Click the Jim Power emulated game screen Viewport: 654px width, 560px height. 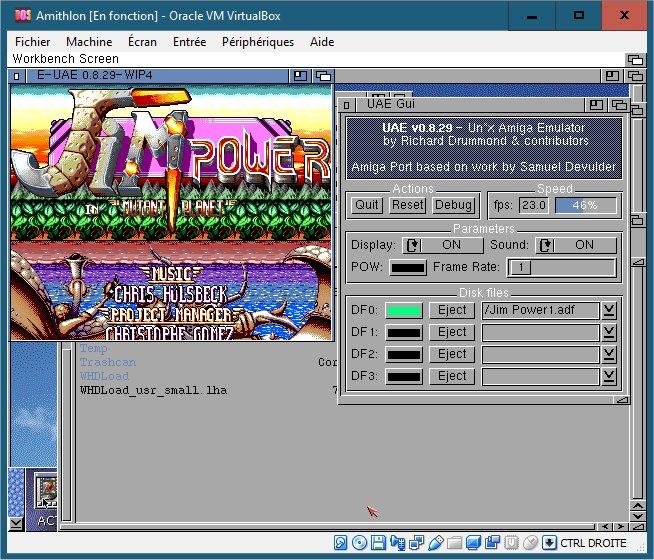click(171, 213)
